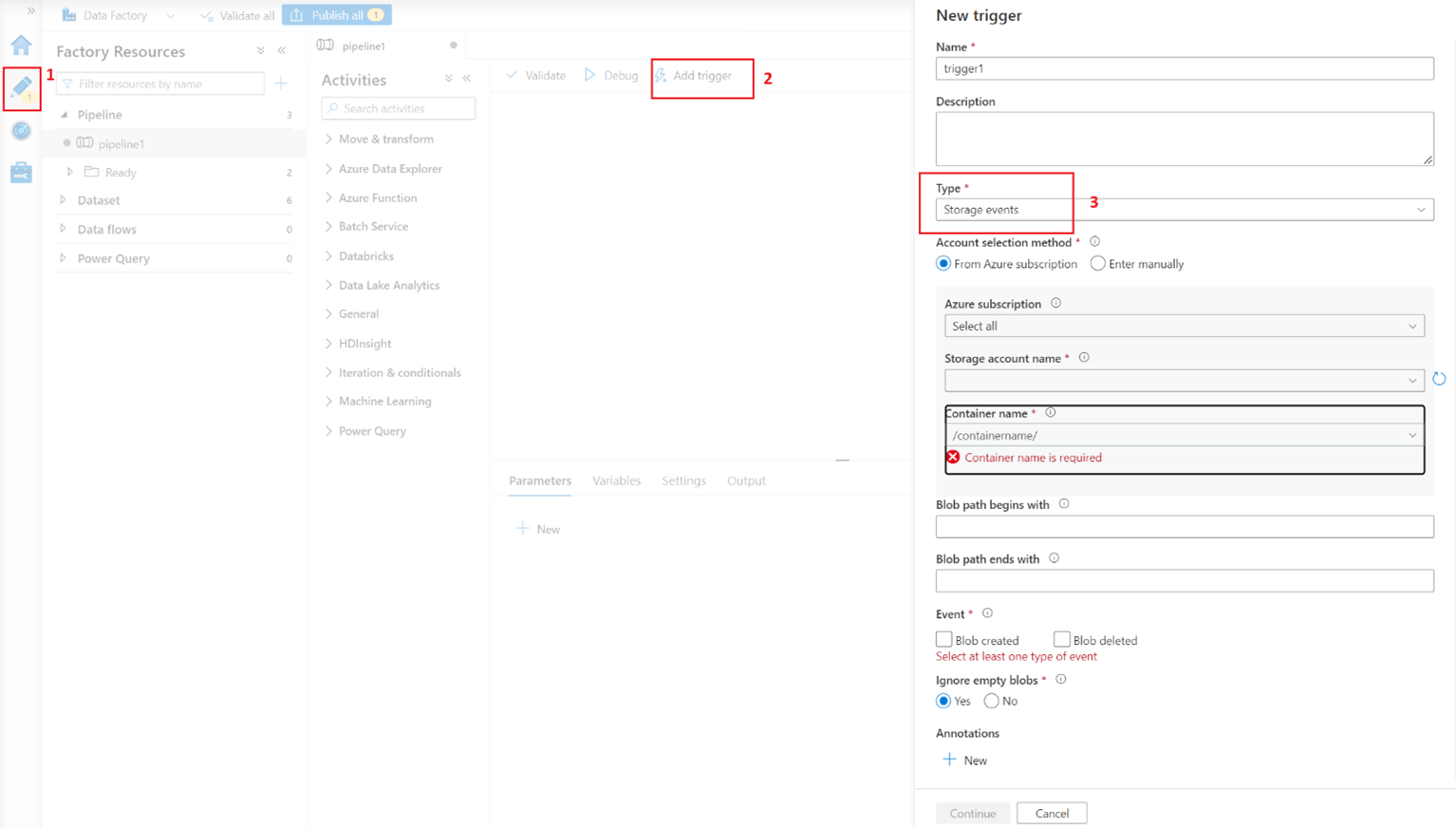
Task: Collapse all Factory Resources with double chevron
Action: 260,51
